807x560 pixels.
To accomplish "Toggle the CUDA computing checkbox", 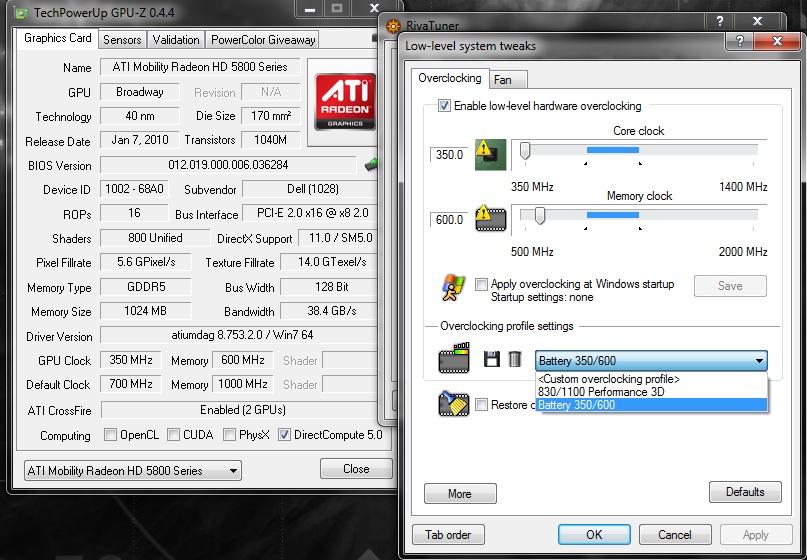I will pyautogui.click(x=173, y=435).
